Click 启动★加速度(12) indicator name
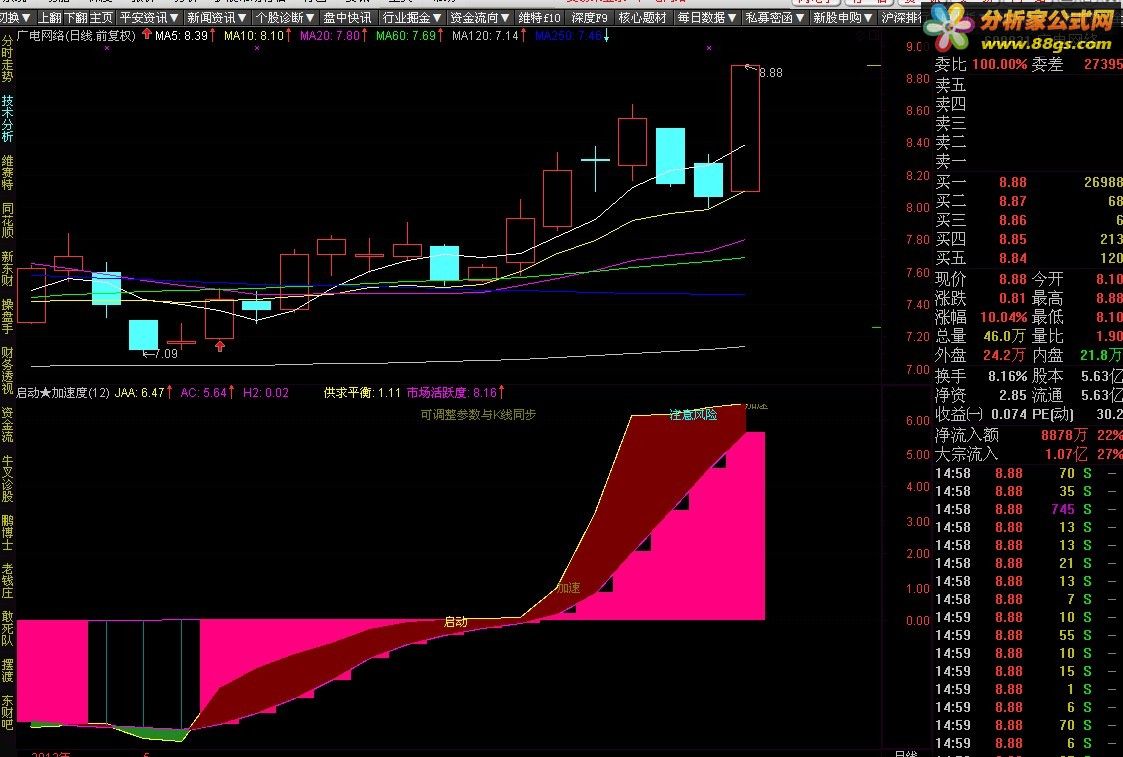This screenshot has width=1123, height=757. pyautogui.click(x=63, y=392)
